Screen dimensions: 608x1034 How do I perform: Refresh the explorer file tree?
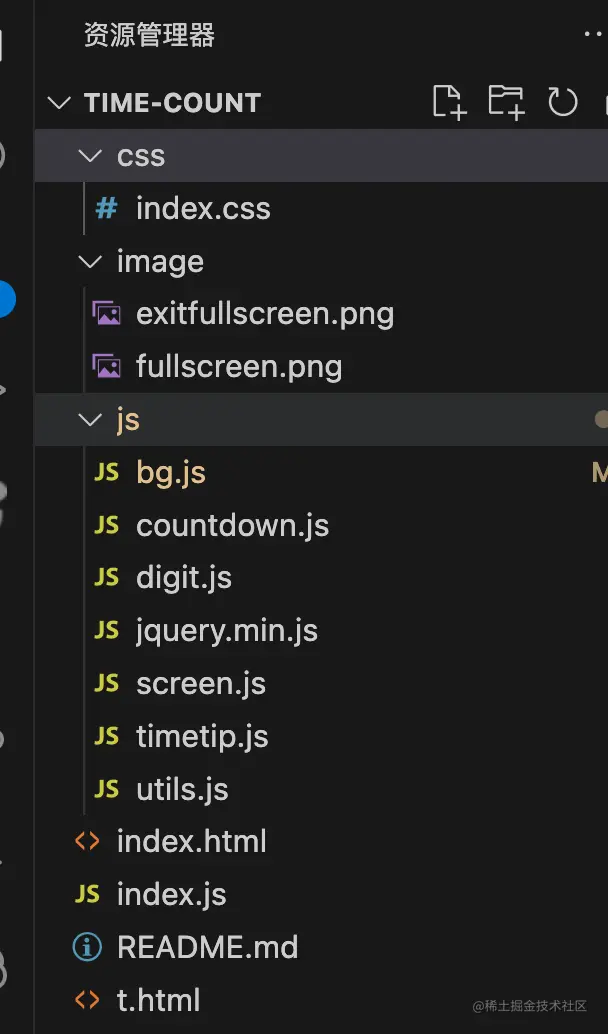(x=563, y=102)
